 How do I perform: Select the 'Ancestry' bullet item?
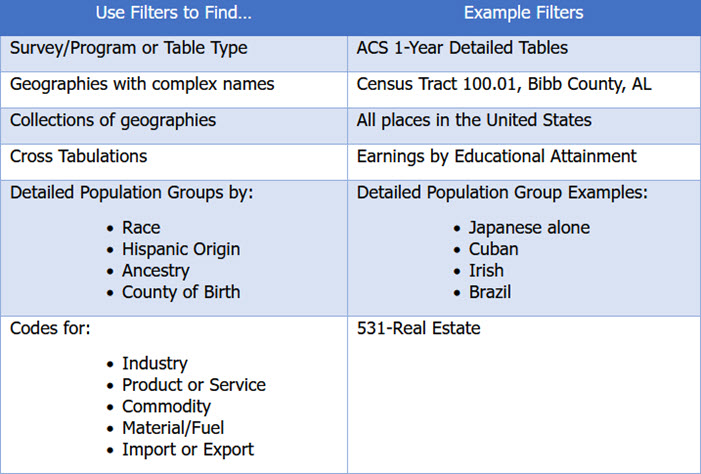tap(156, 271)
